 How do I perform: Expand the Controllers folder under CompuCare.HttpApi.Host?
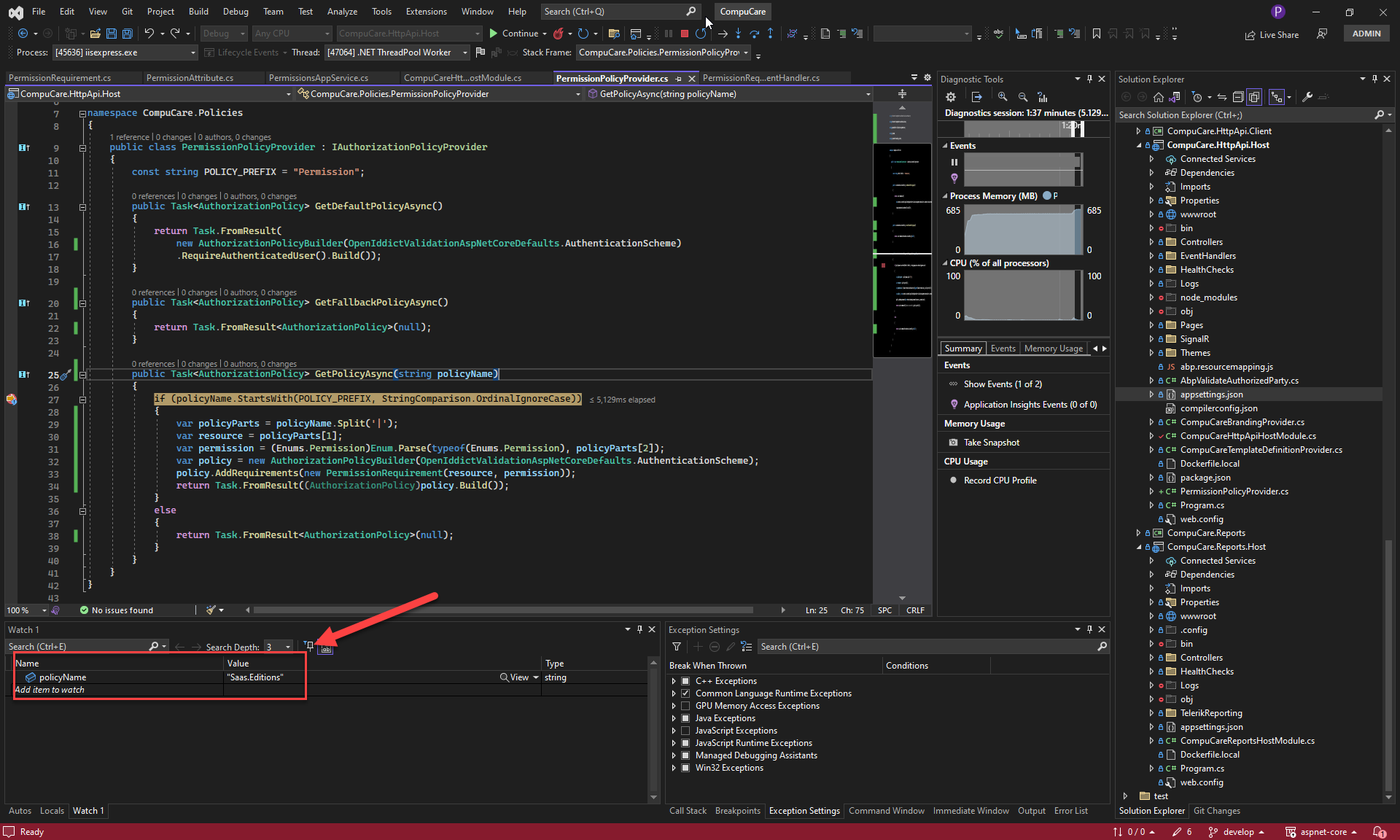[x=1151, y=242]
